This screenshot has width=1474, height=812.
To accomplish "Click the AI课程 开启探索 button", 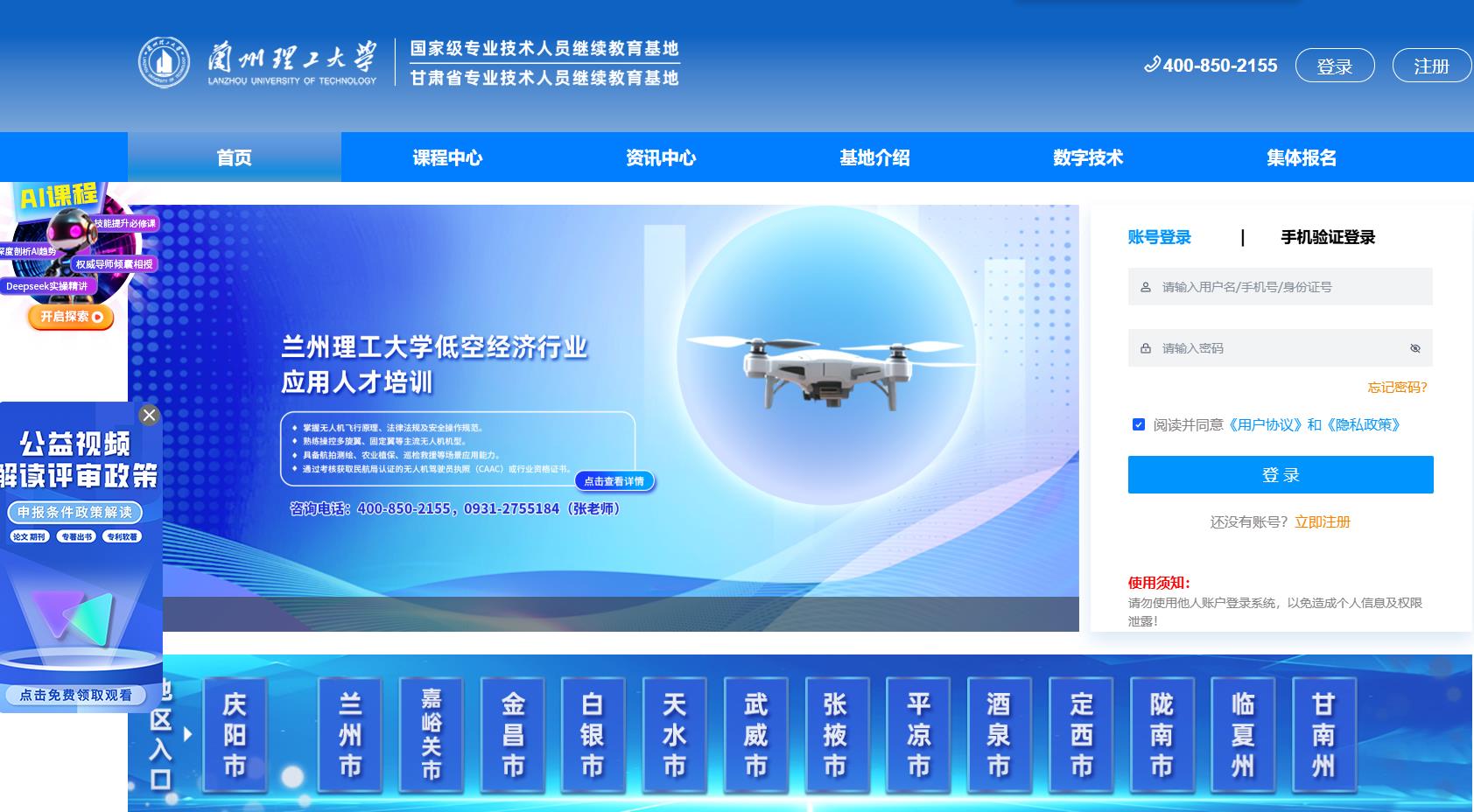I will click(x=71, y=317).
